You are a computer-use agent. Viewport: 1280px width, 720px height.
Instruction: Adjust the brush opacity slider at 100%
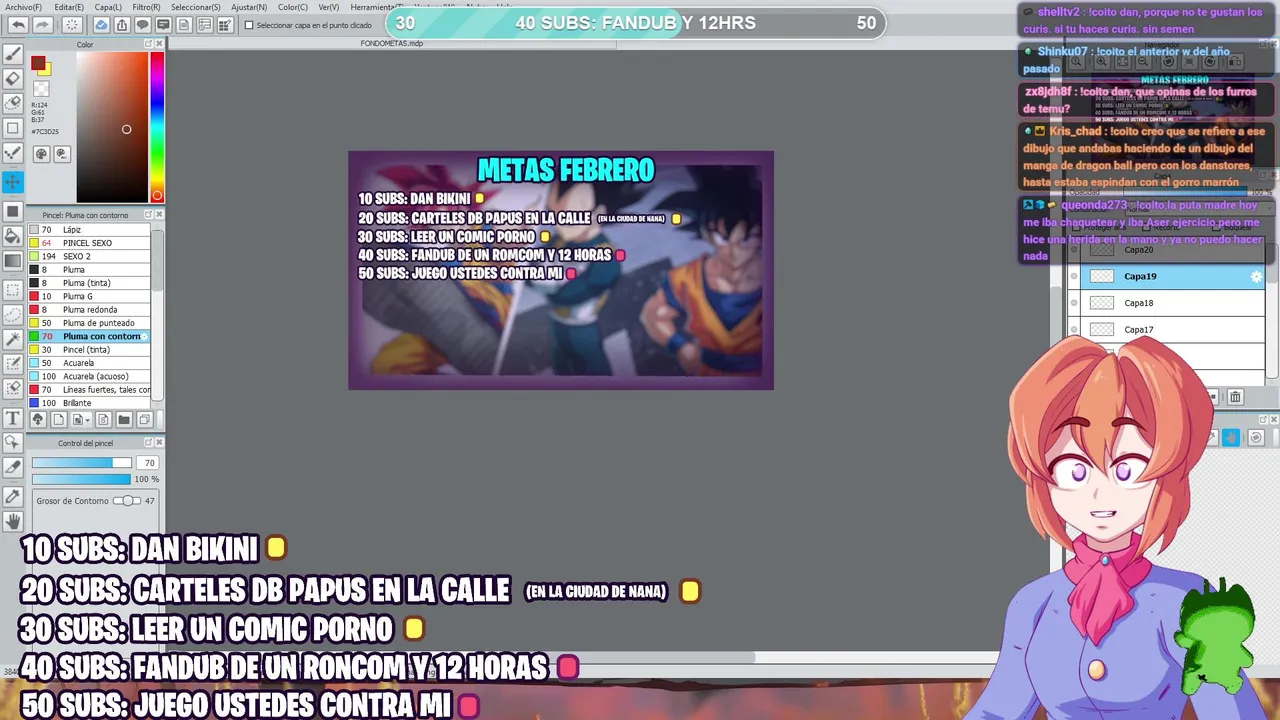click(x=81, y=479)
